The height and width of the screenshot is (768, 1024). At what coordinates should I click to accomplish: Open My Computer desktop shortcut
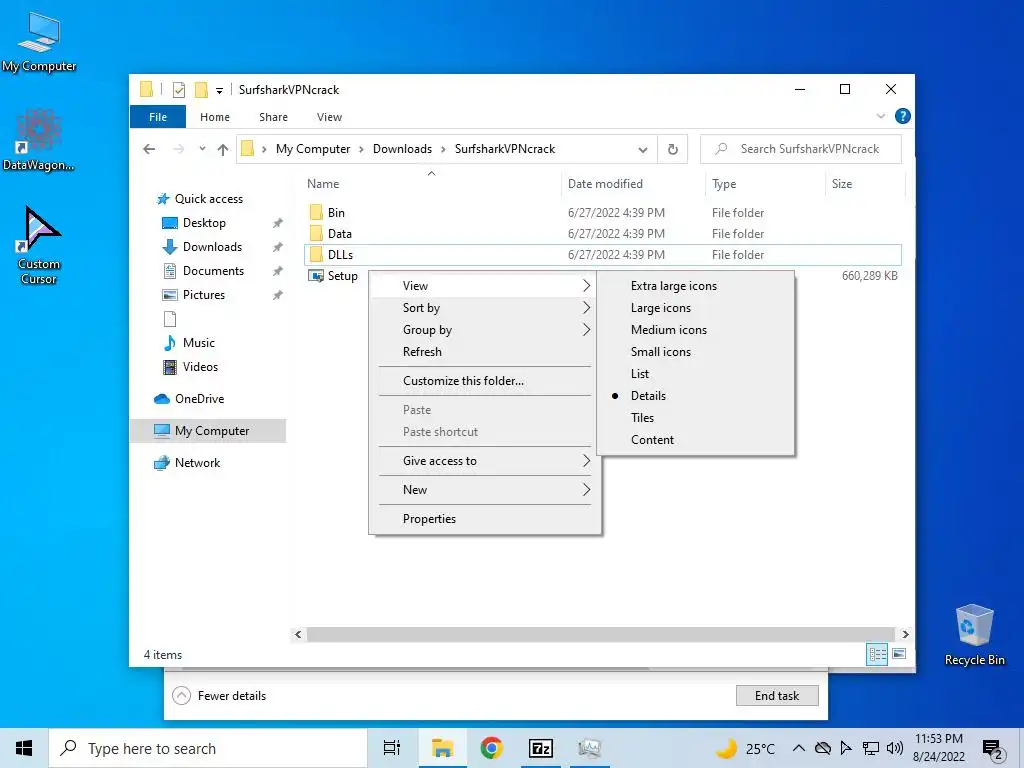pyautogui.click(x=39, y=42)
